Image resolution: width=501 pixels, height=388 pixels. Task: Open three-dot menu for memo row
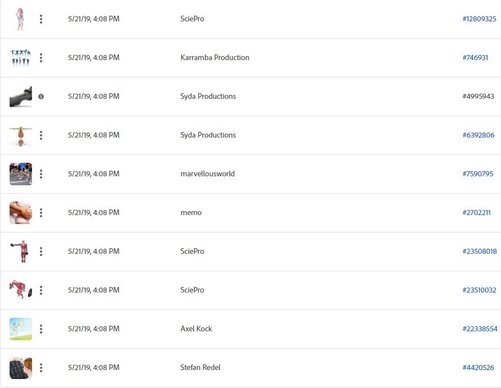[41, 213]
